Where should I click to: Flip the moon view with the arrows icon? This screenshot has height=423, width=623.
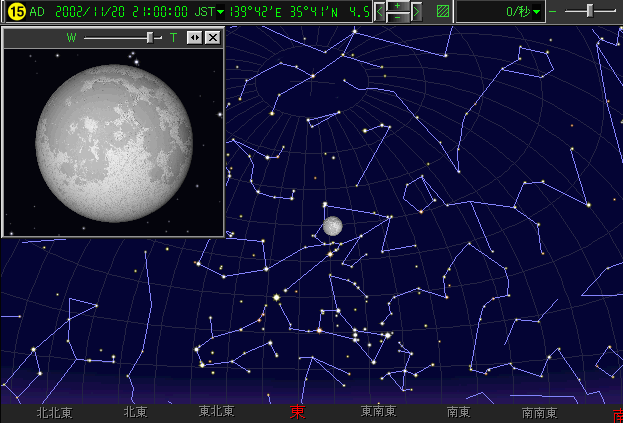(x=194, y=37)
